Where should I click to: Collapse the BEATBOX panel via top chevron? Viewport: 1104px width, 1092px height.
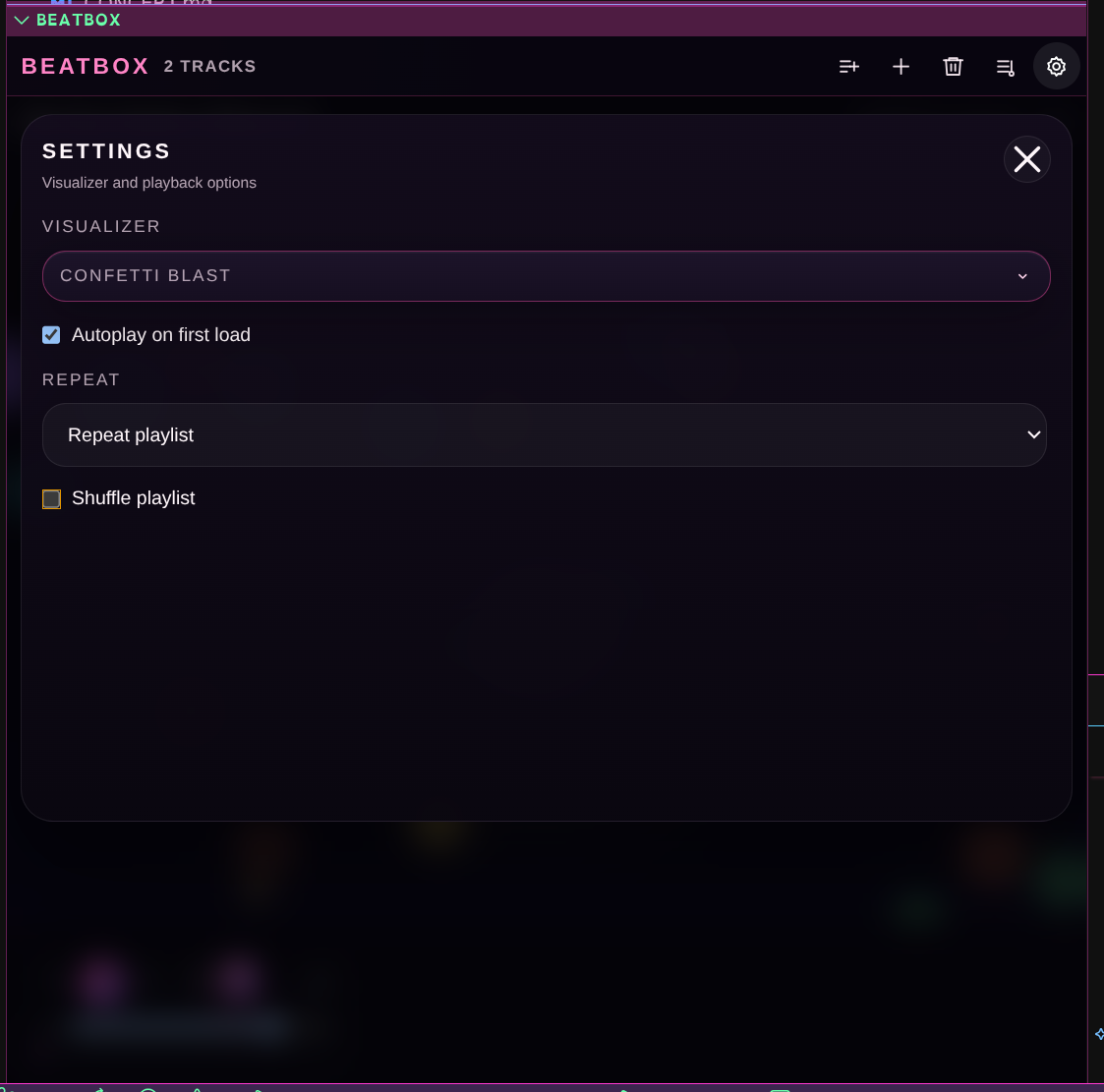click(22, 19)
